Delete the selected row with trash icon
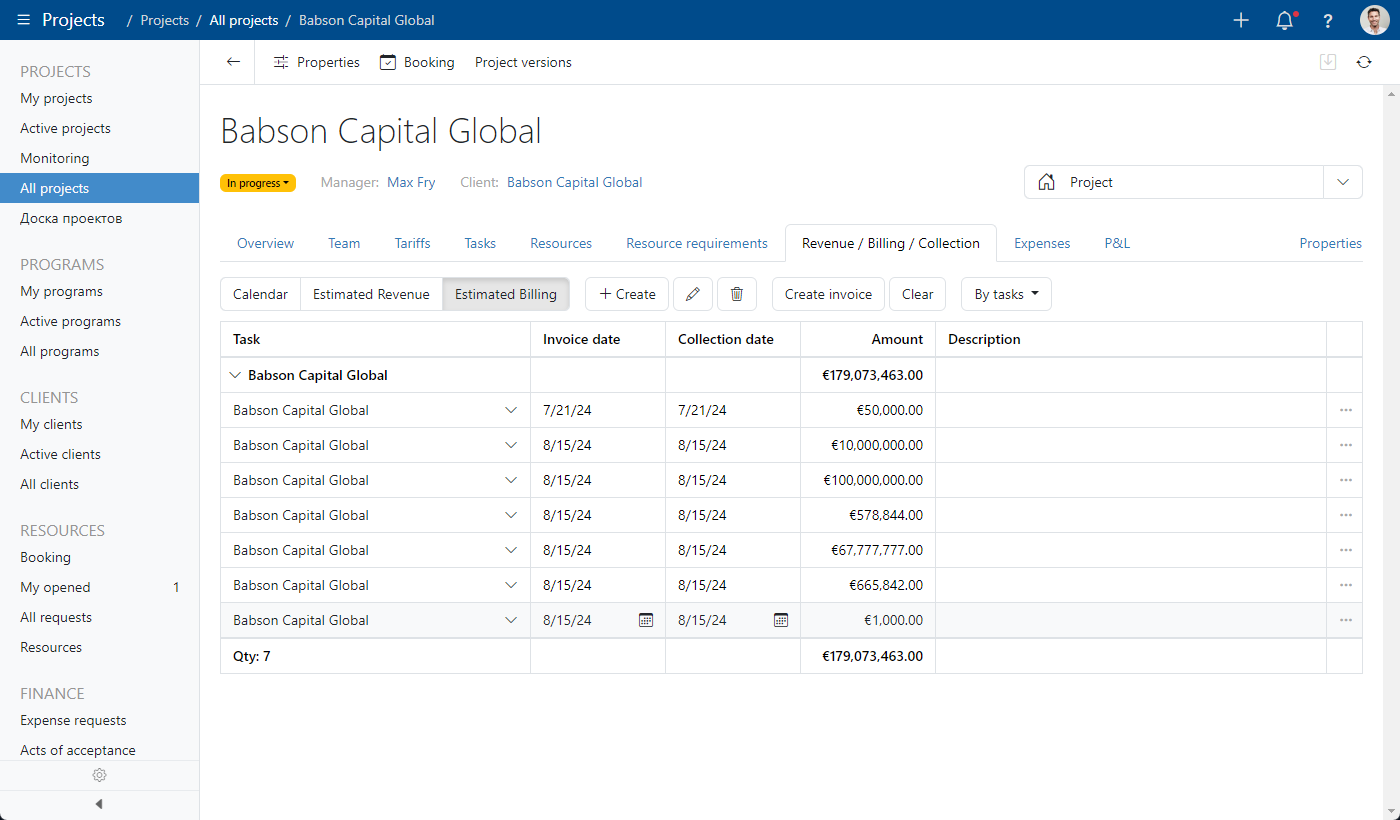Image resolution: width=1400 pixels, height=820 pixels. tap(737, 294)
